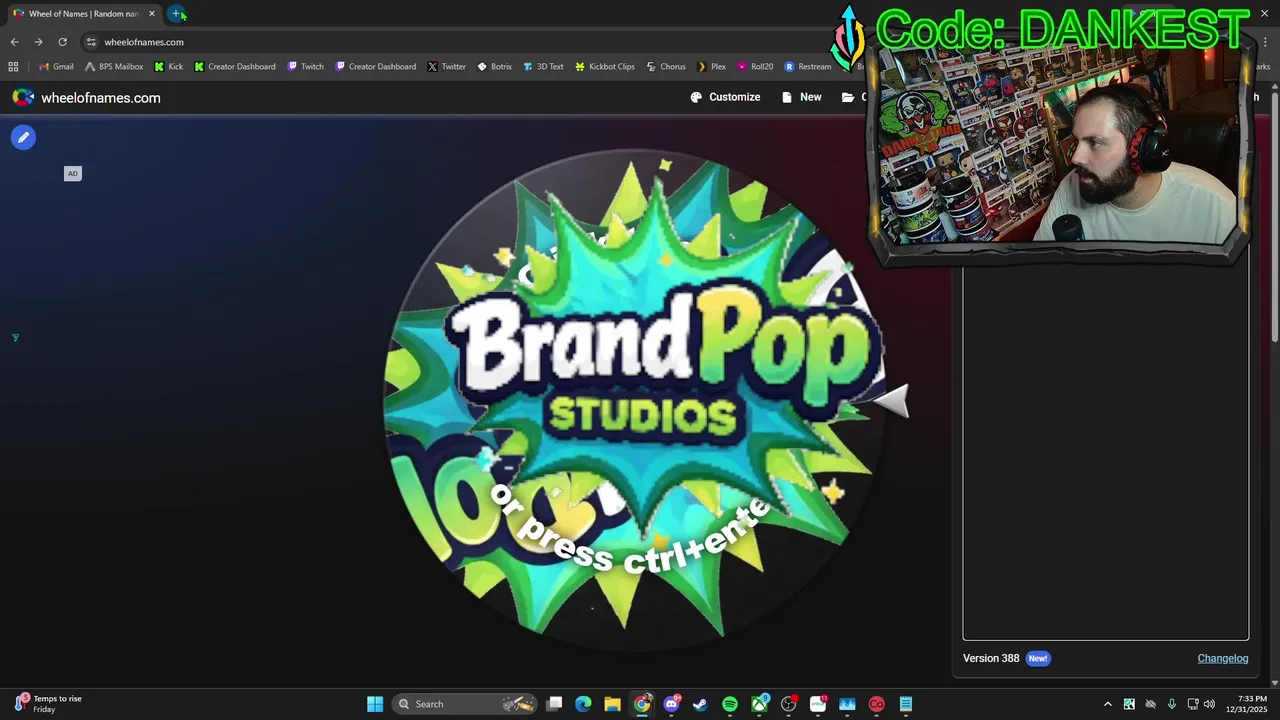Open the Customize menu with palette icon
The width and height of the screenshot is (1280, 720).
725,97
